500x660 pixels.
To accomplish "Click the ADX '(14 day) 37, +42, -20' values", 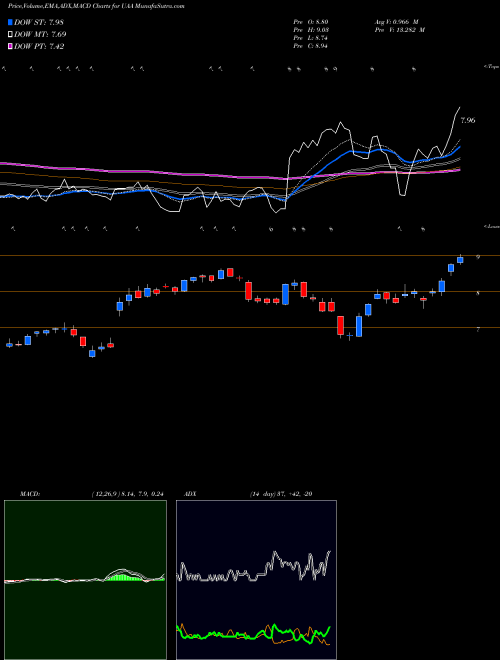I will pyautogui.click(x=281, y=494).
